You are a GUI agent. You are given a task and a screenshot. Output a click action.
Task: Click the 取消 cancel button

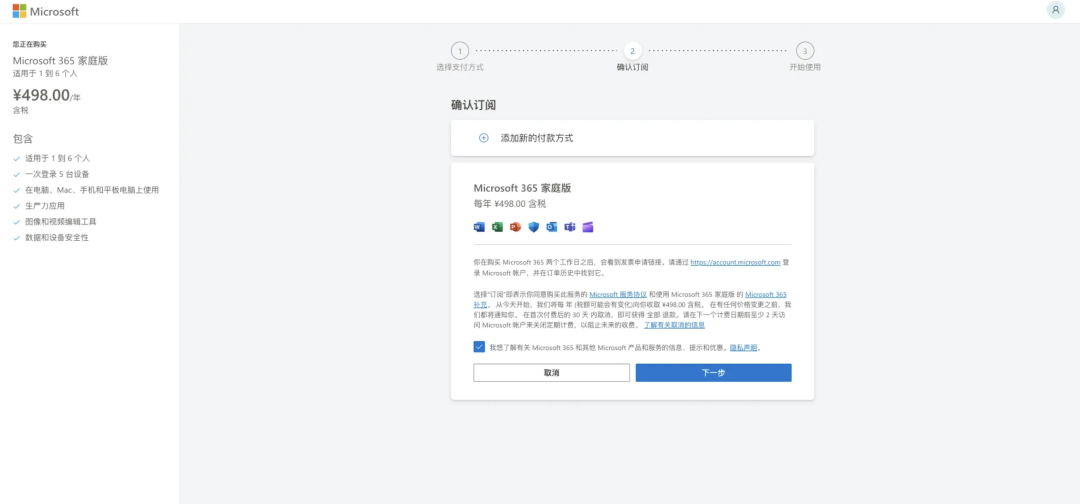[552, 372]
